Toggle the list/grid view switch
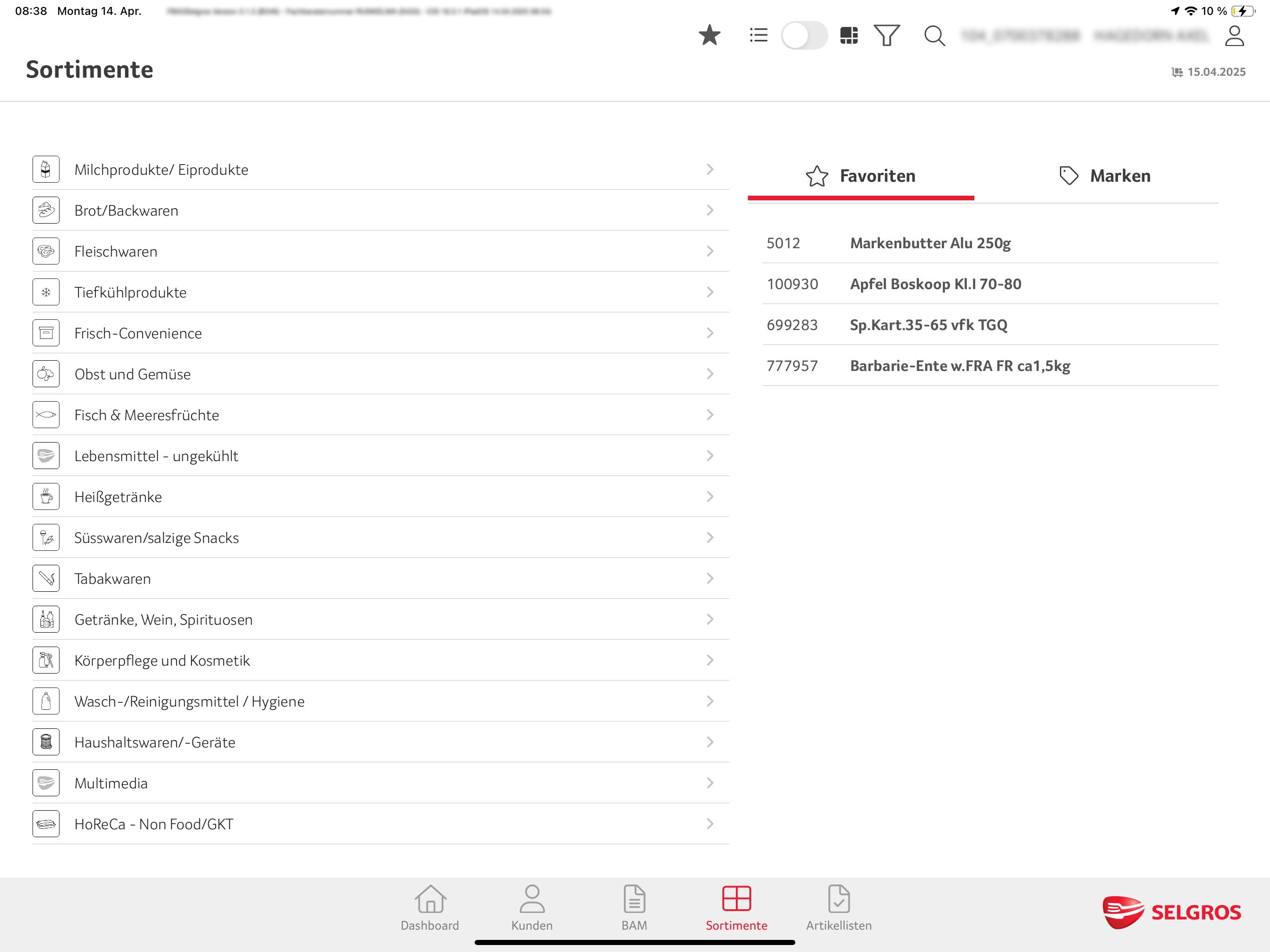Image resolution: width=1270 pixels, height=952 pixels. click(x=804, y=36)
